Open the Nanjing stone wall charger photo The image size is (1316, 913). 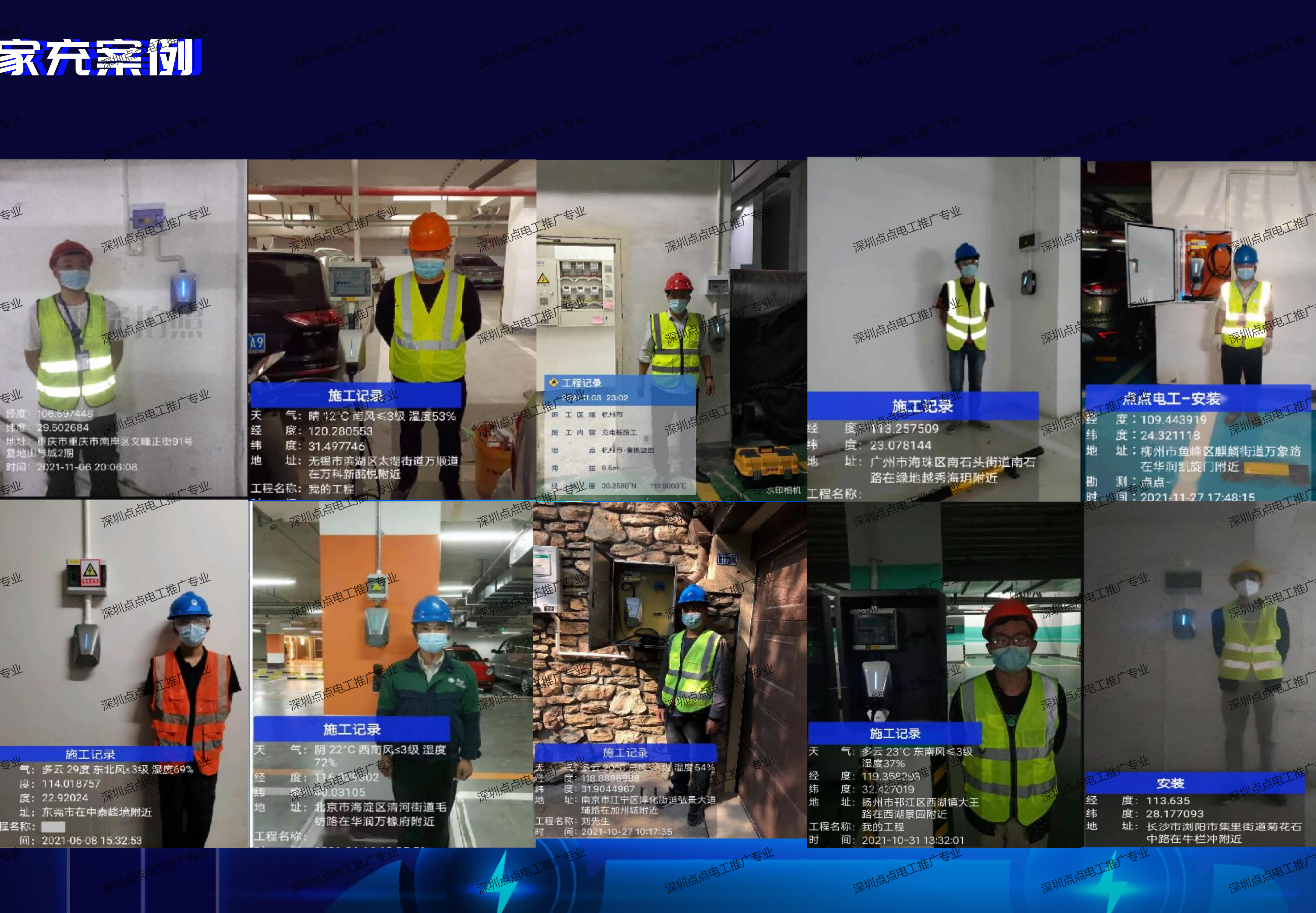tap(670, 670)
